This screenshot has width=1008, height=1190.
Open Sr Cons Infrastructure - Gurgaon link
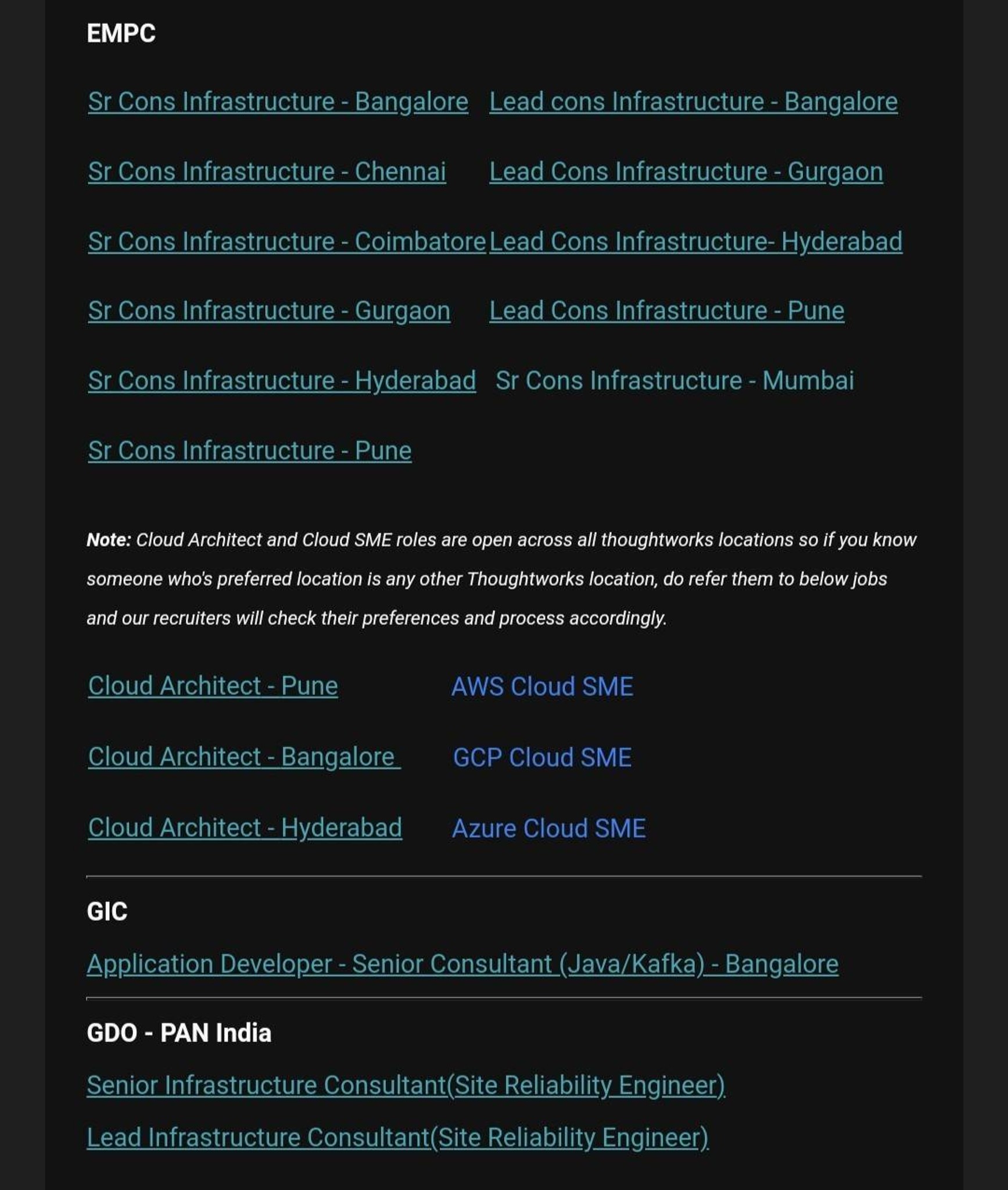[269, 311]
